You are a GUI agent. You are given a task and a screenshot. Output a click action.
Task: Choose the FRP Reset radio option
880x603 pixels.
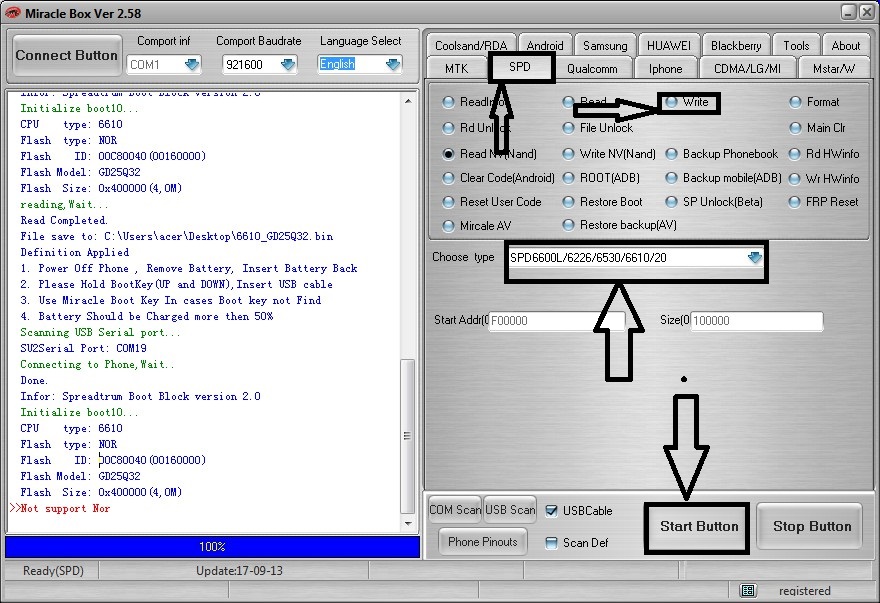pos(796,201)
